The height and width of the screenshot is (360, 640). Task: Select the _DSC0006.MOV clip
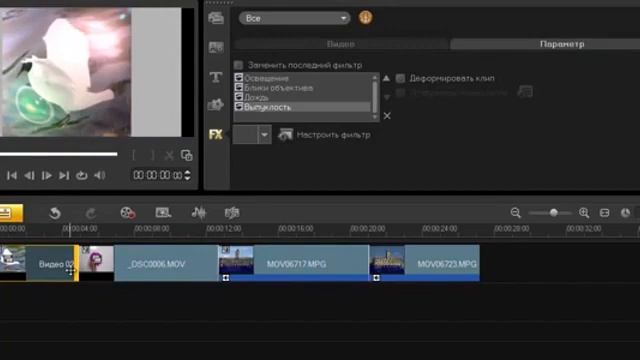pyautogui.click(x=166, y=263)
